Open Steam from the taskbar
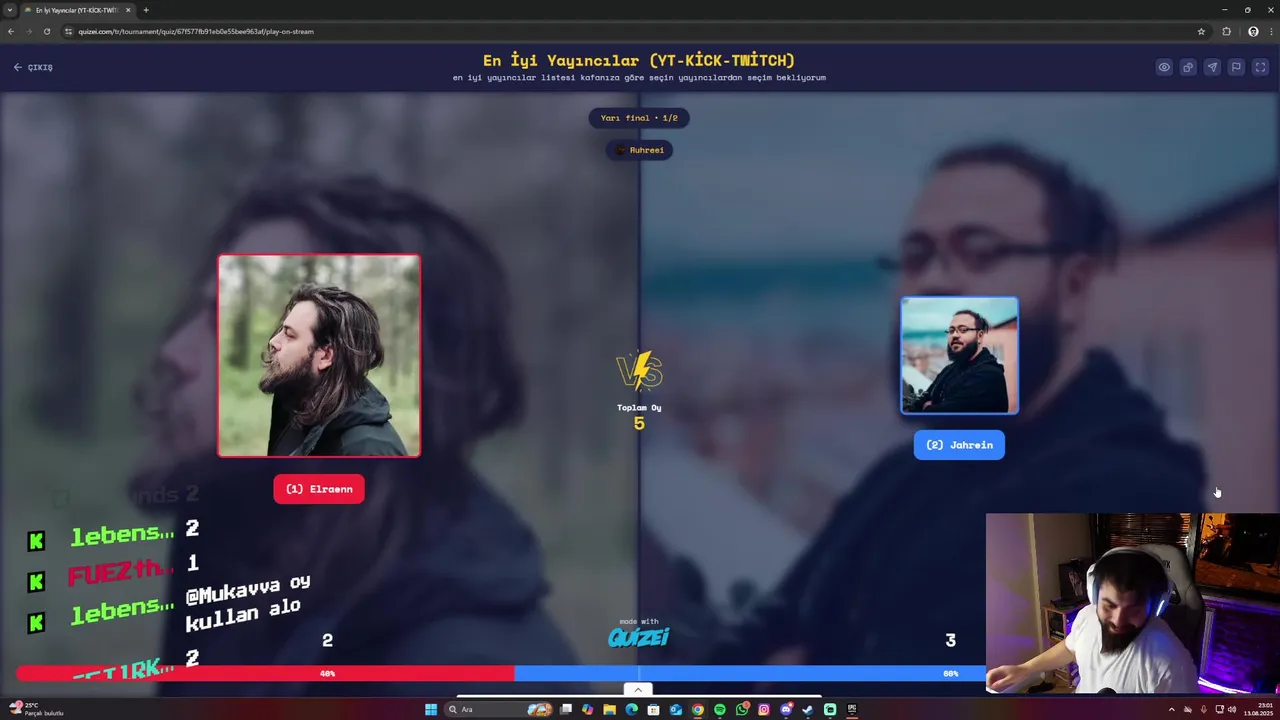The height and width of the screenshot is (720, 1280). pos(808,709)
